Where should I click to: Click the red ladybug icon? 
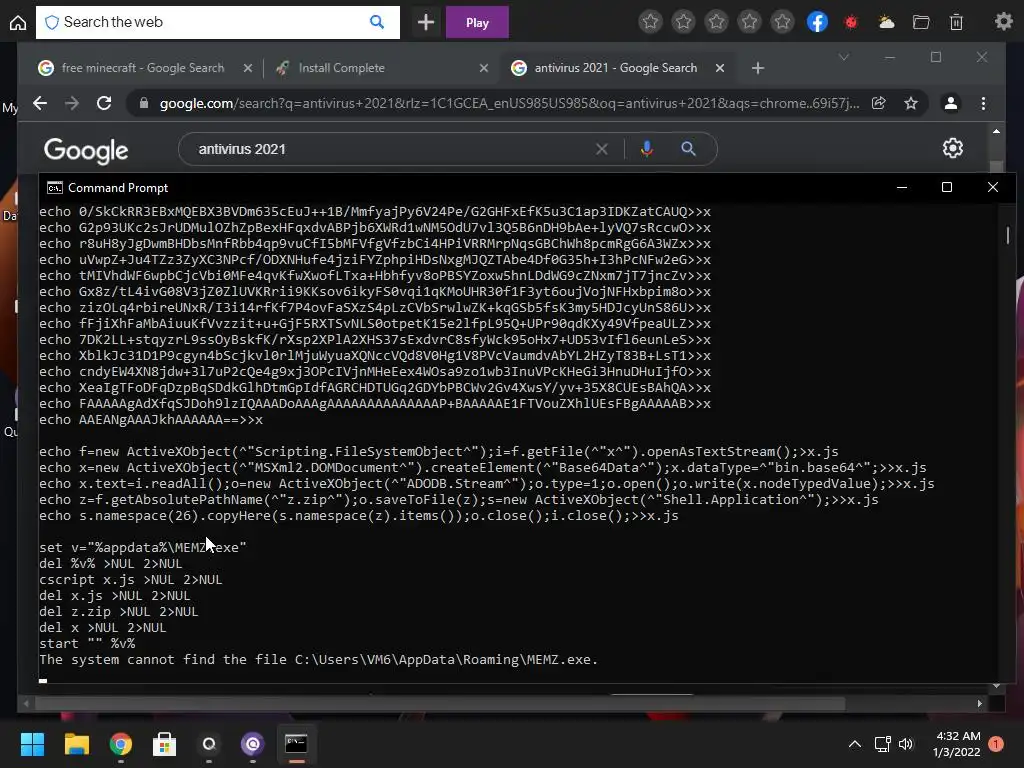click(851, 22)
